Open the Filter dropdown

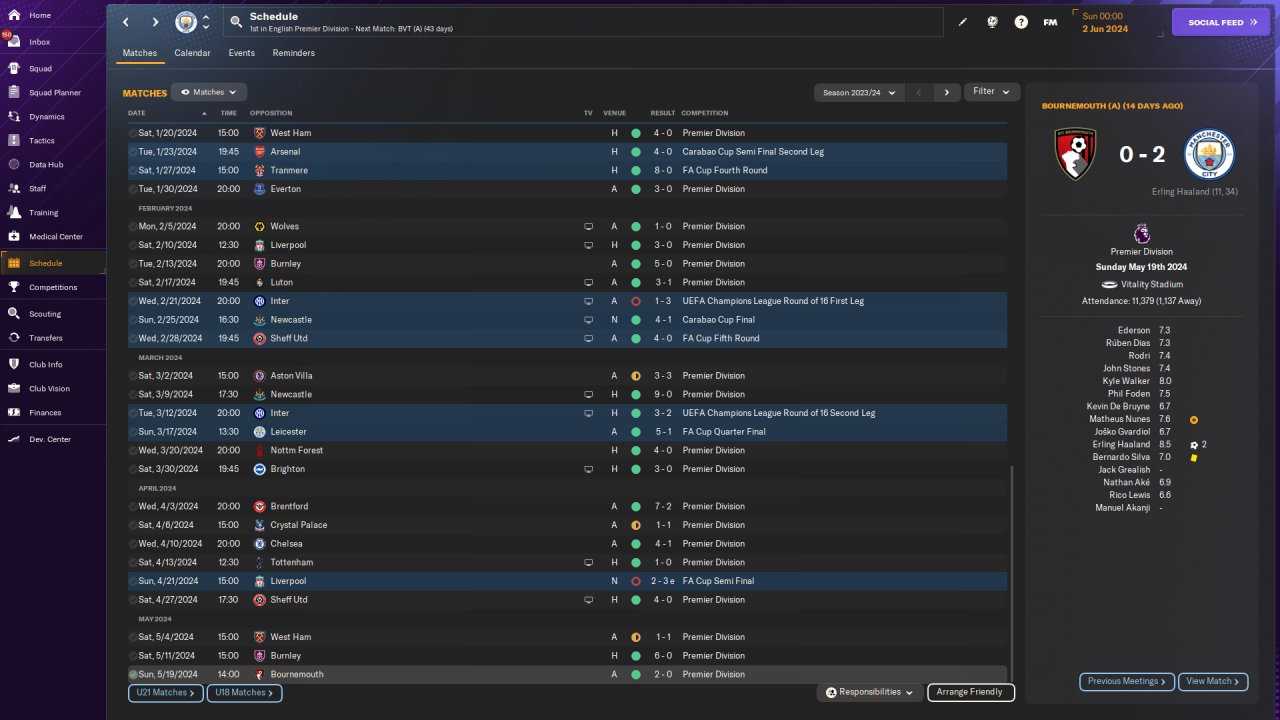click(992, 92)
